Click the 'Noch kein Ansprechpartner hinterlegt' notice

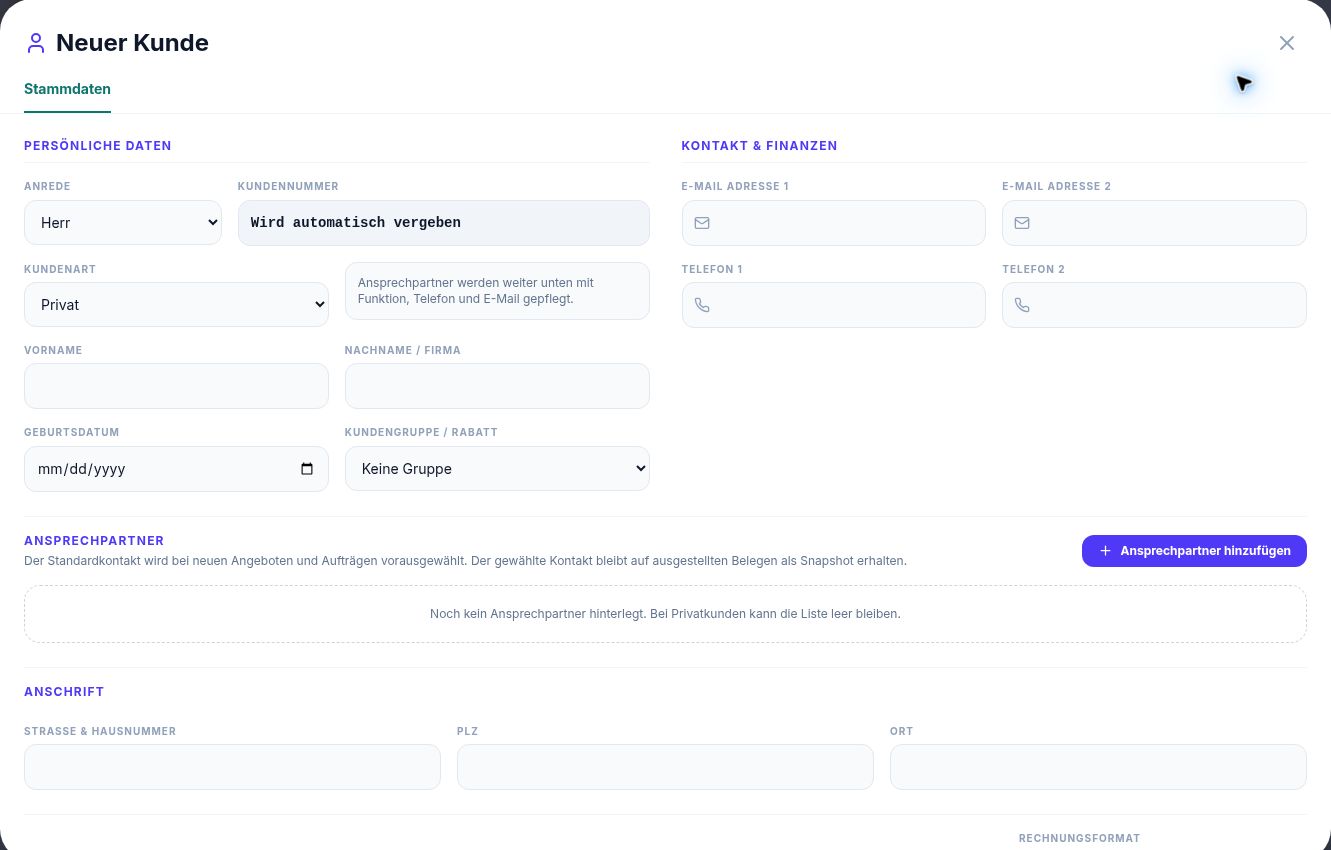point(665,614)
